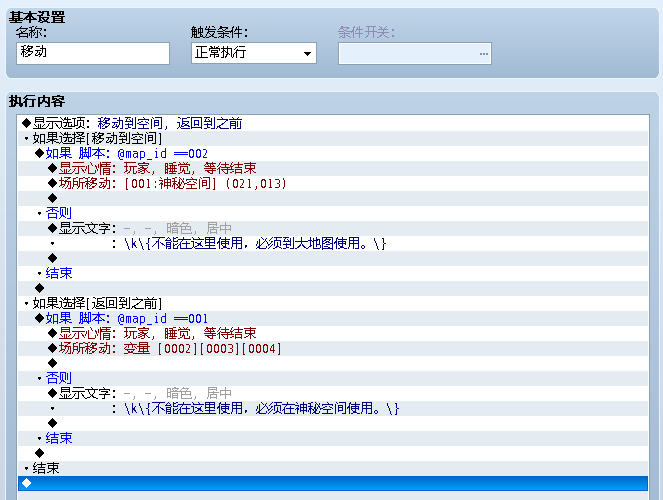Select the 如果选择[移动到空间] row
The image size is (663, 500).
333,138
